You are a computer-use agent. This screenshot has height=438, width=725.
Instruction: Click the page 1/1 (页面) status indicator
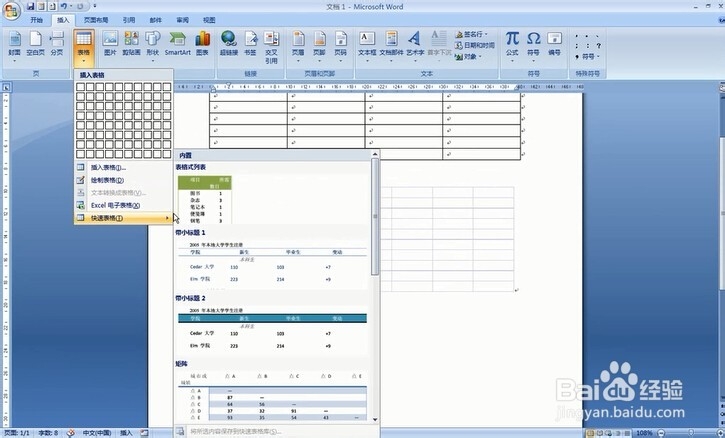point(17,433)
